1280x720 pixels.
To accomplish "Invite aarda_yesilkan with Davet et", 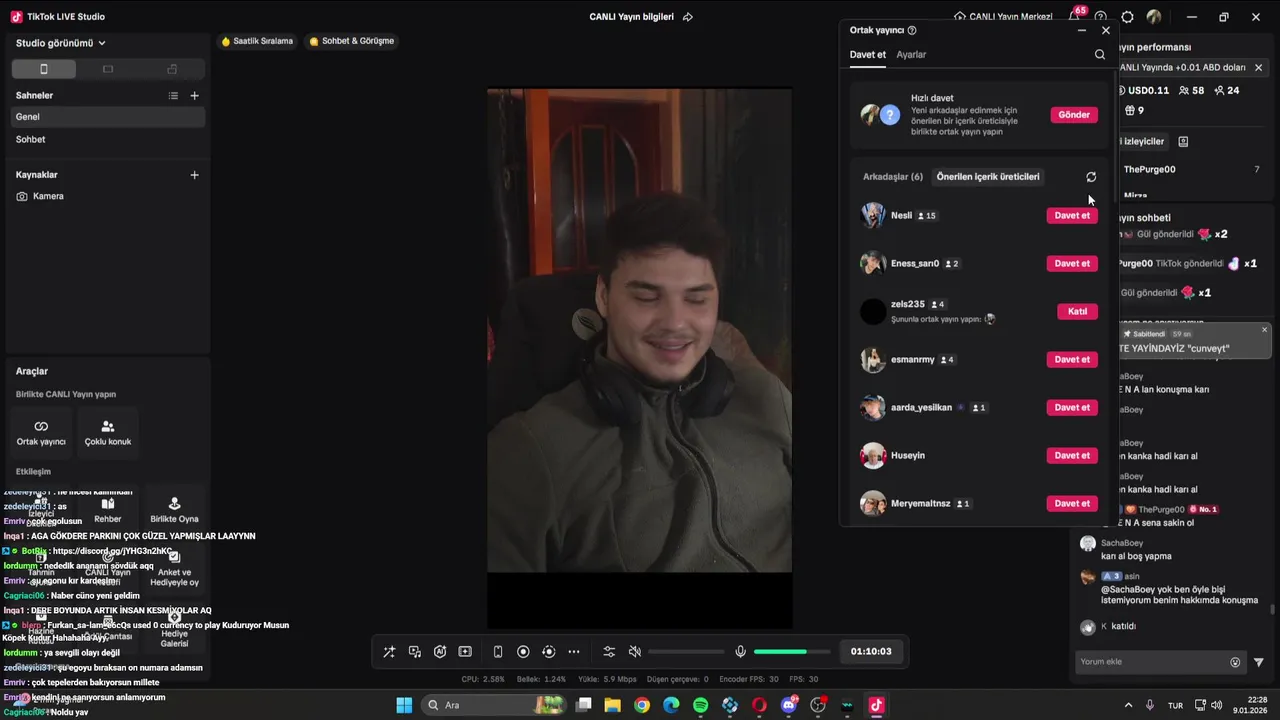I will (x=1072, y=408).
